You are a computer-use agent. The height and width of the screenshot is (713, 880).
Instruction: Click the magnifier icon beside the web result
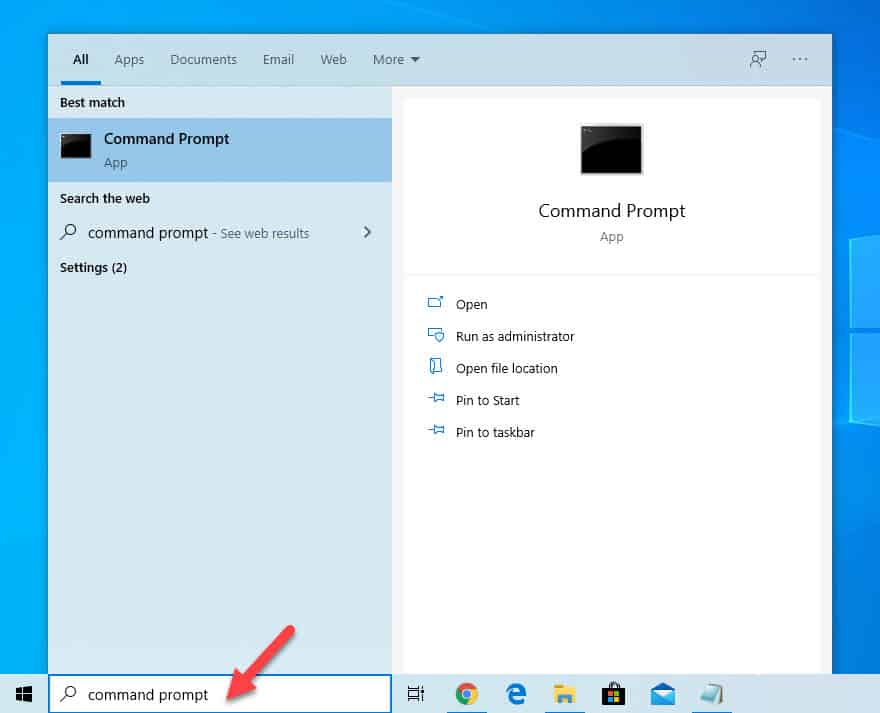pyautogui.click(x=68, y=232)
